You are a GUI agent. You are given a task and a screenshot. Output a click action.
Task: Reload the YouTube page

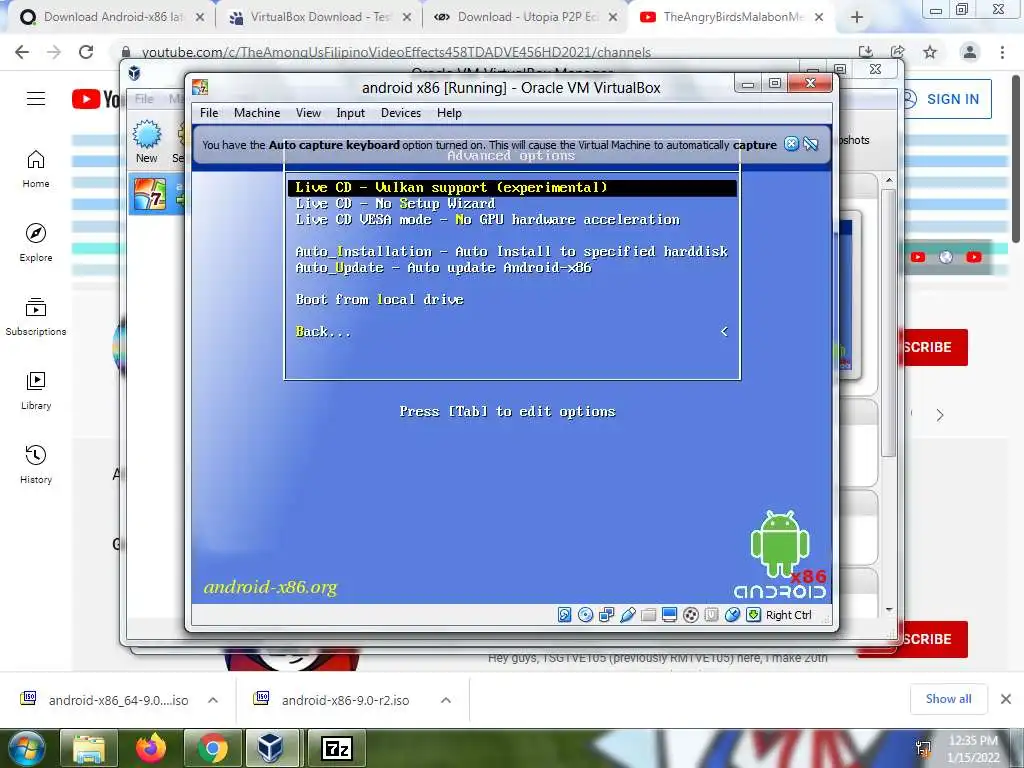click(86, 52)
